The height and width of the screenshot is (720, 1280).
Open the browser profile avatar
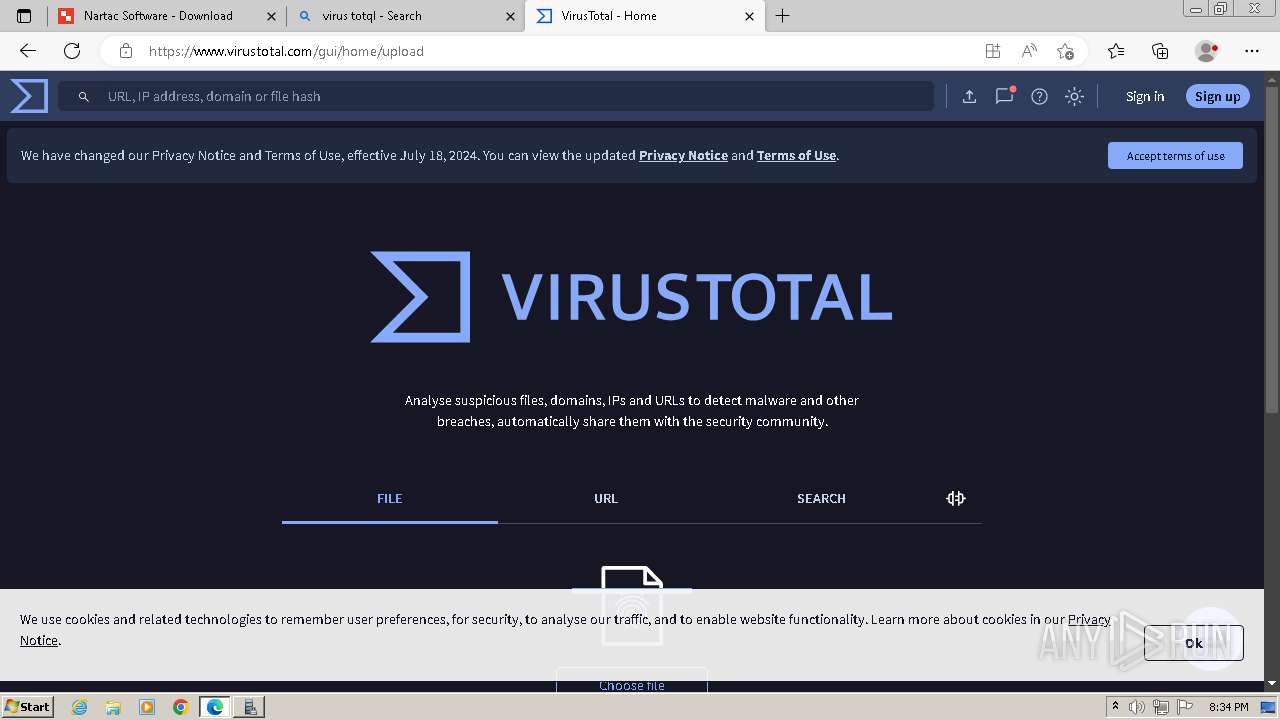pyautogui.click(x=1206, y=51)
